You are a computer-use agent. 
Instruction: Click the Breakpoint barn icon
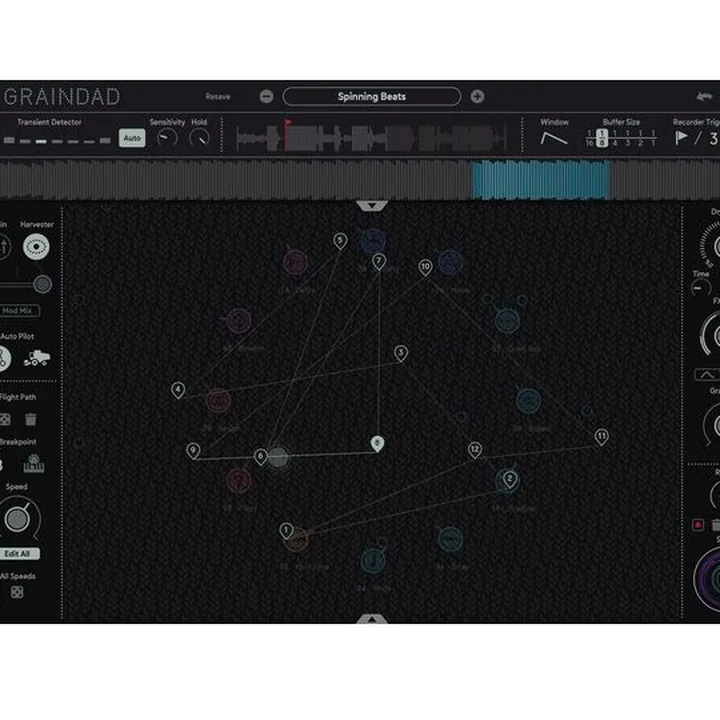pos(34,464)
